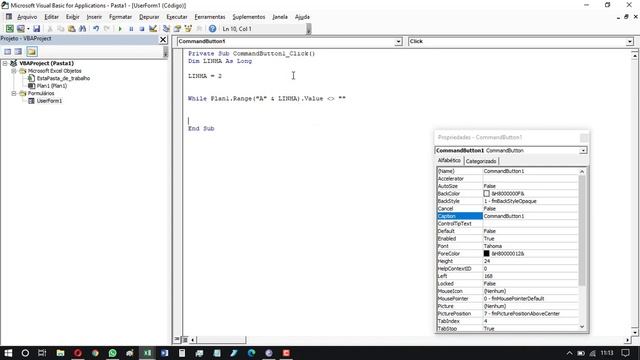Open Properties object selector dropdown arrow
Viewport: 640px width, 360px height.
click(x=583, y=150)
